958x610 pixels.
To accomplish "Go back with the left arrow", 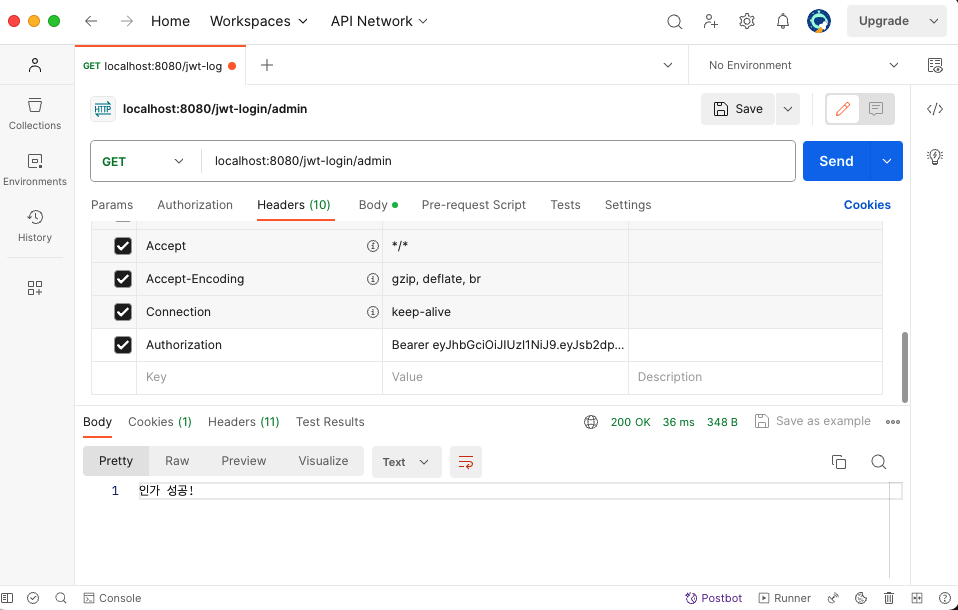I will click(91, 21).
